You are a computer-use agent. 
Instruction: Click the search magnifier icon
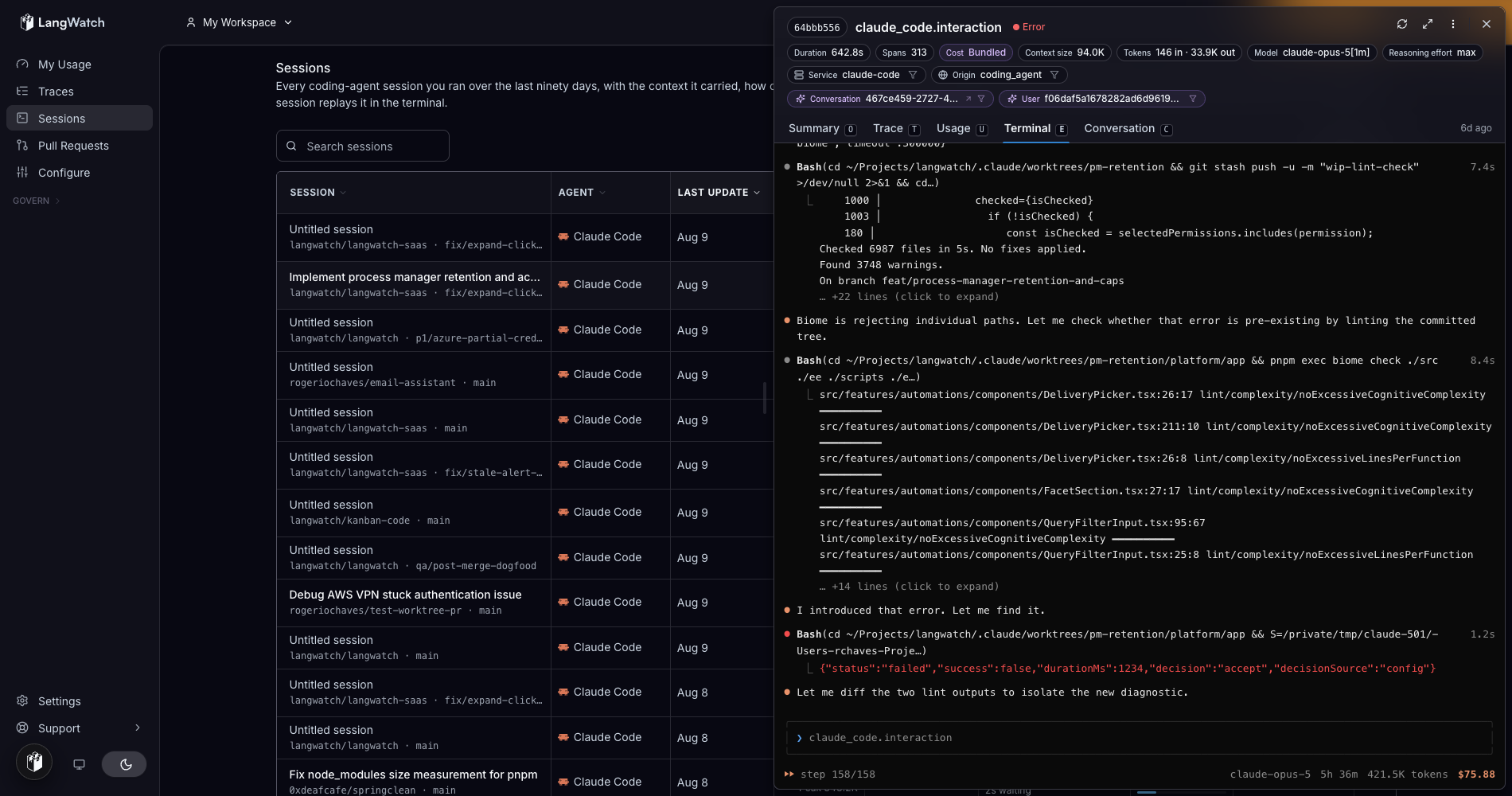coord(291,146)
